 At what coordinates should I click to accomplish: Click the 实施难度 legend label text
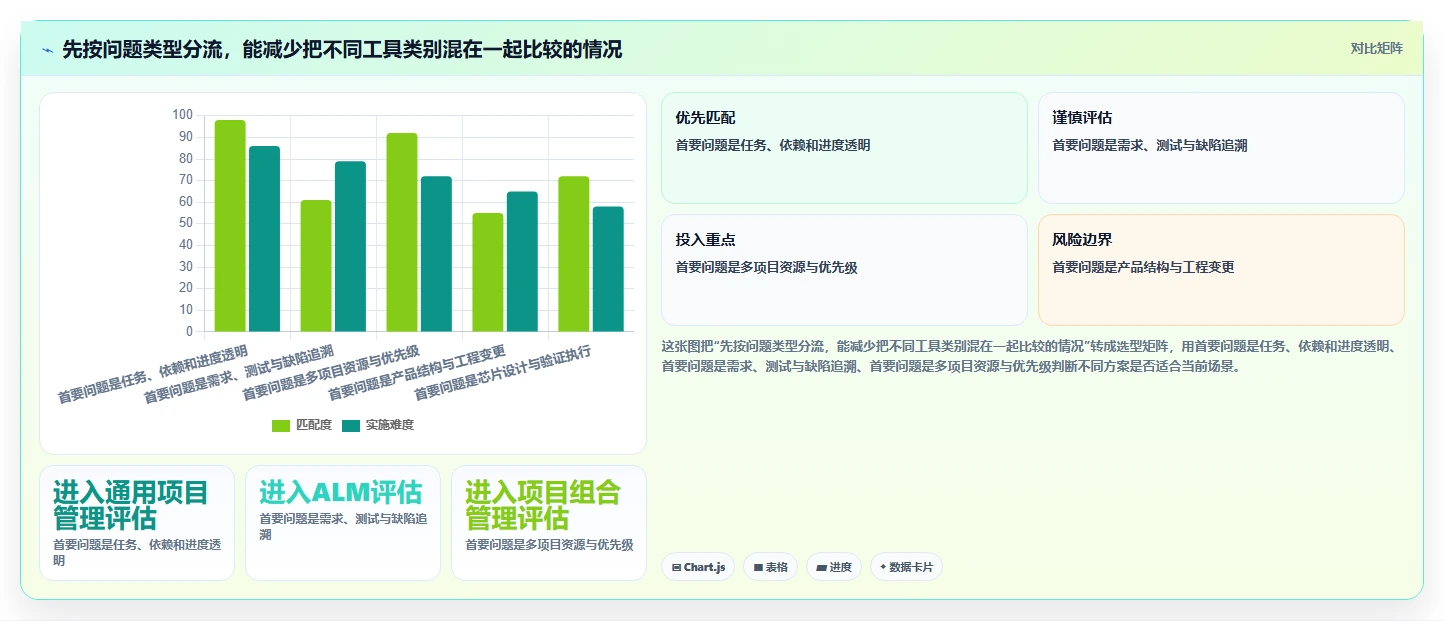click(x=390, y=426)
